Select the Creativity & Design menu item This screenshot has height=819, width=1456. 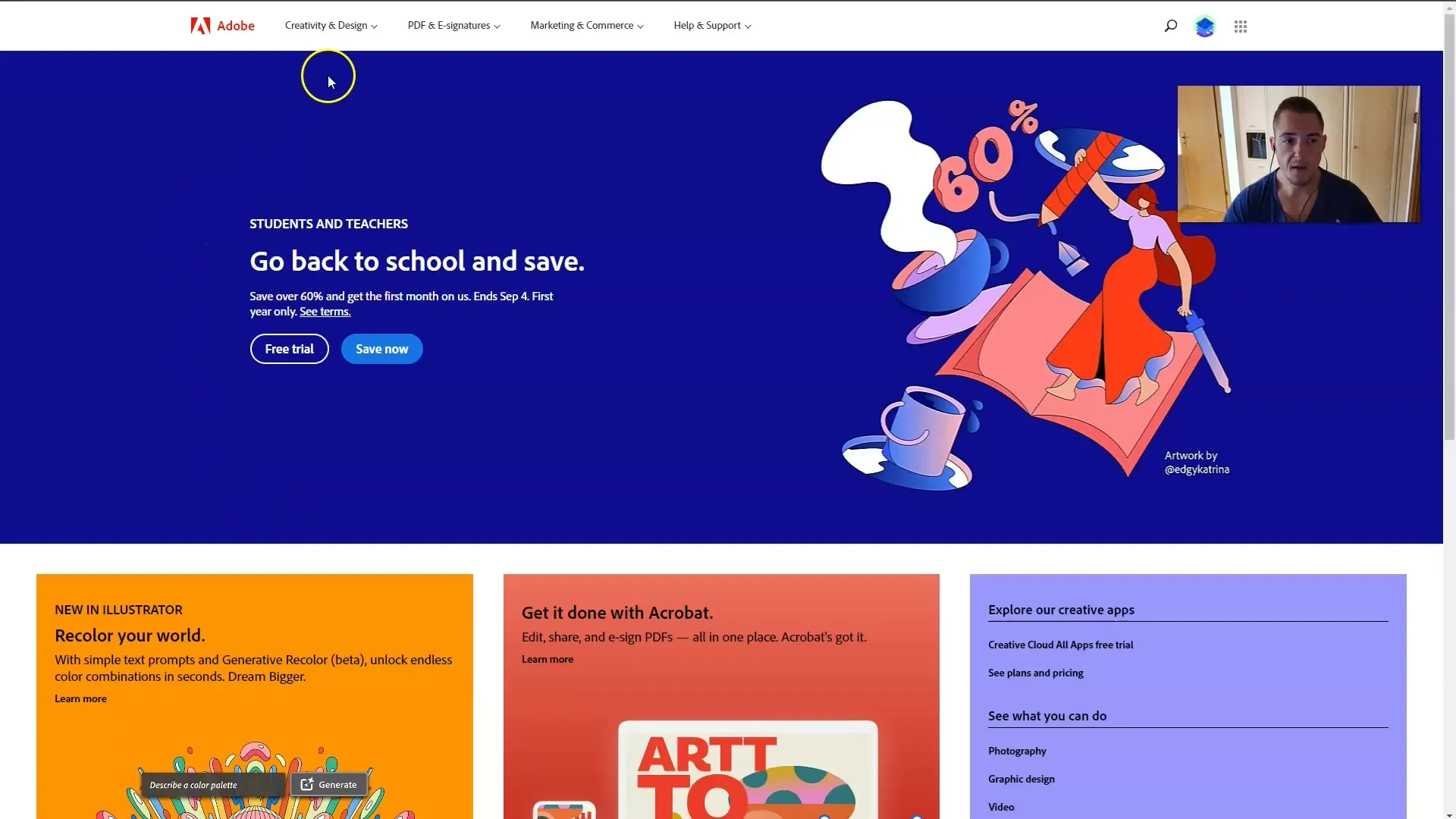331,25
